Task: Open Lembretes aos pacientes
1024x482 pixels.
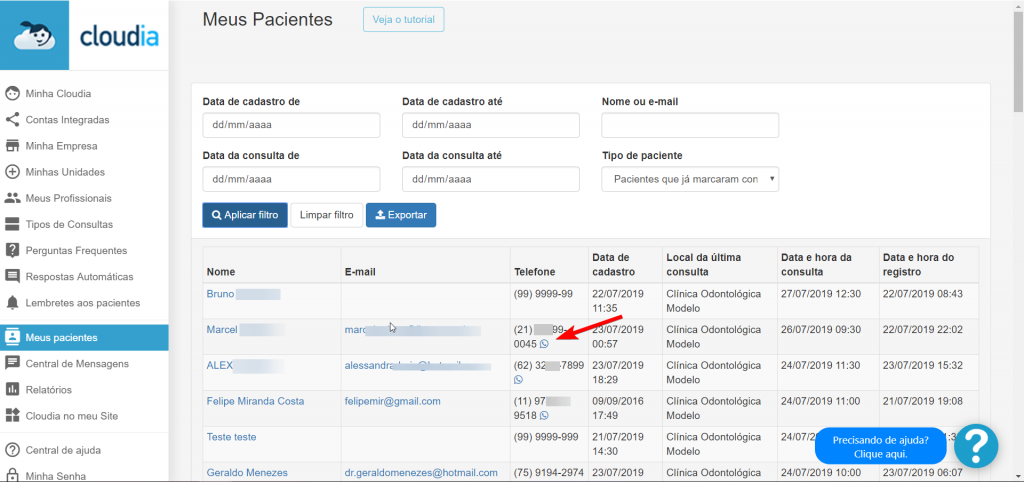Action: tap(83, 303)
